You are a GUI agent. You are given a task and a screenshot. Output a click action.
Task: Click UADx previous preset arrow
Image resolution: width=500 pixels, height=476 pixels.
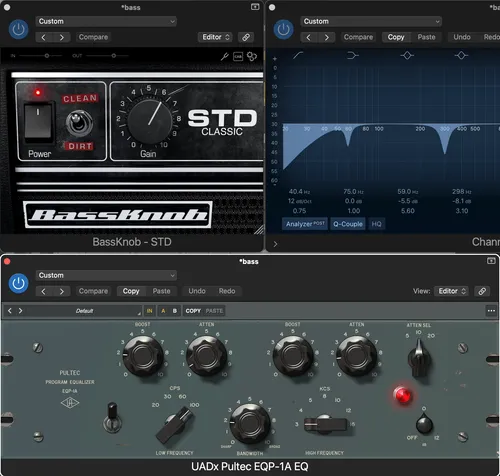[x=10, y=311]
